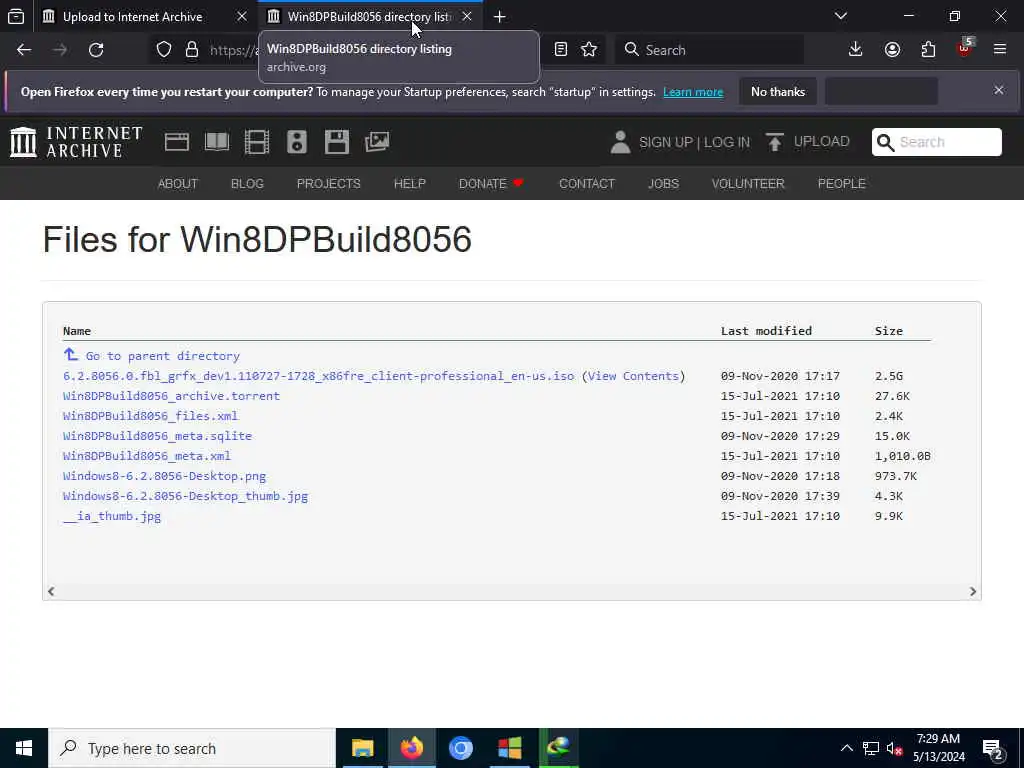Open the Internet Archive texts book icon
This screenshot has height=768, width=1024.
(x=217, y=142)
